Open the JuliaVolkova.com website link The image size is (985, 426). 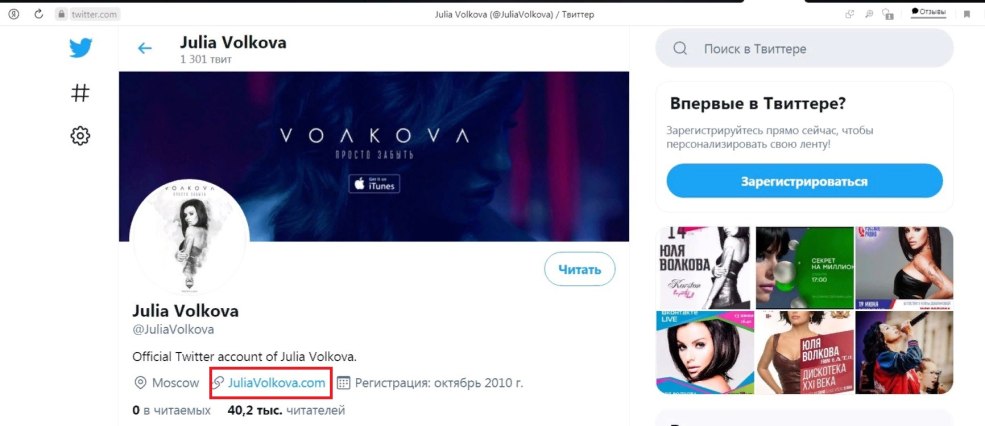pyautogui.click(x=277, y=383)
